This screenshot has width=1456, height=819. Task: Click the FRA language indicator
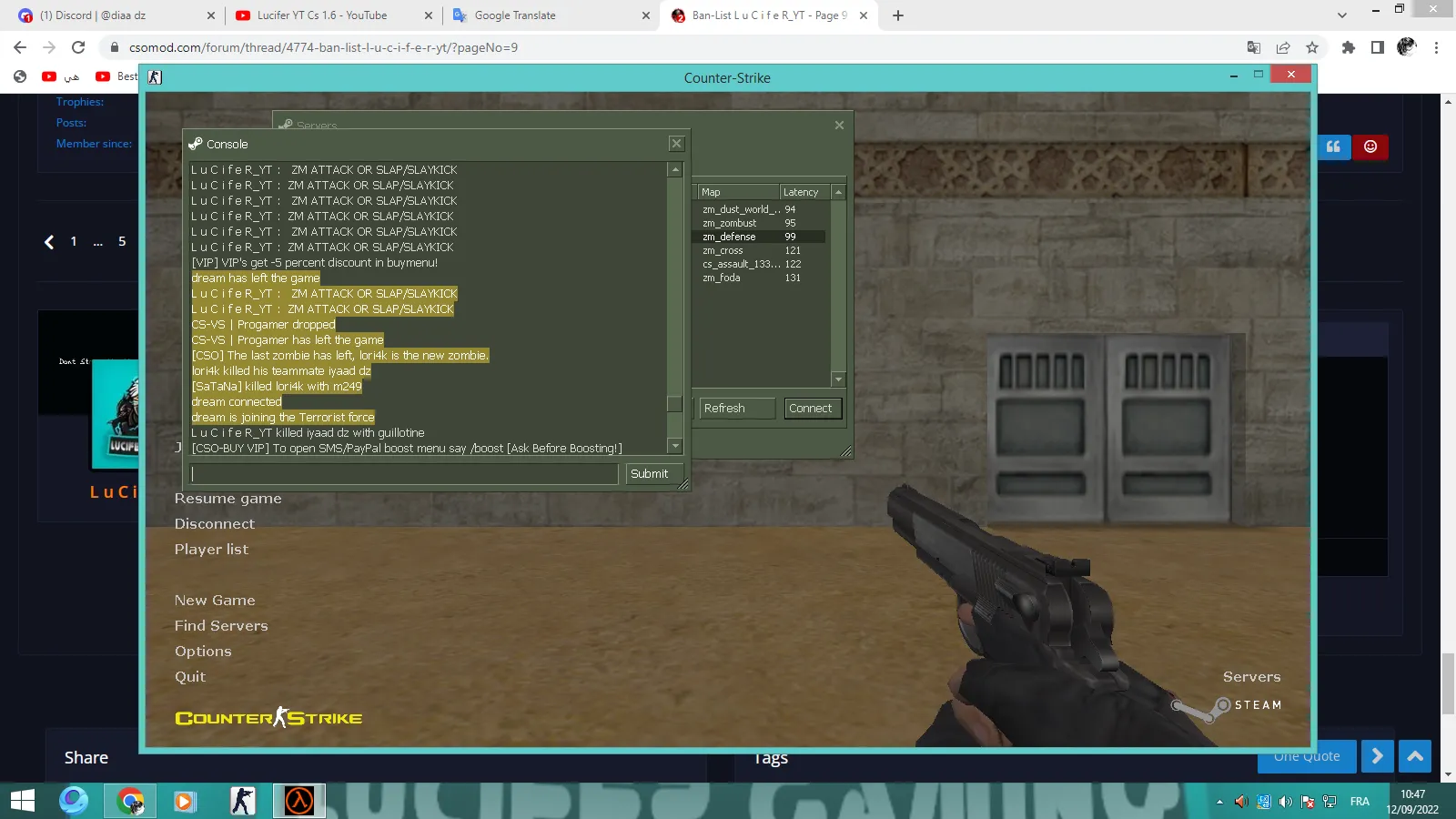pos(1360,802)
